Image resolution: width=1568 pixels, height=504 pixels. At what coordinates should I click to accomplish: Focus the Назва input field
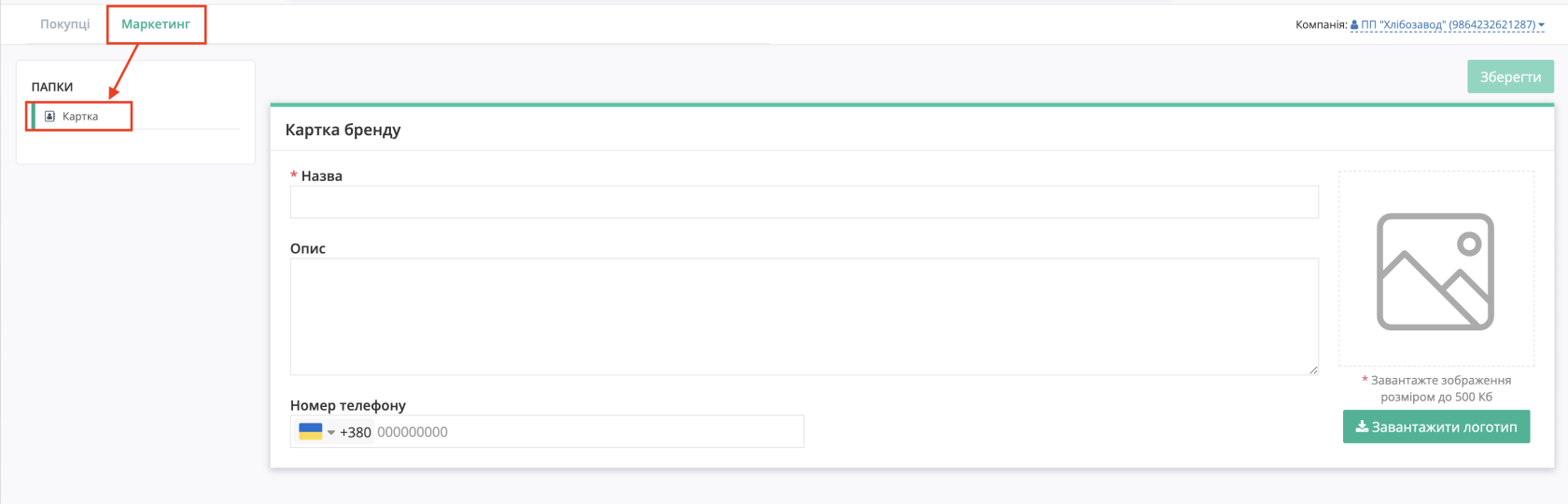click(804, 202)
